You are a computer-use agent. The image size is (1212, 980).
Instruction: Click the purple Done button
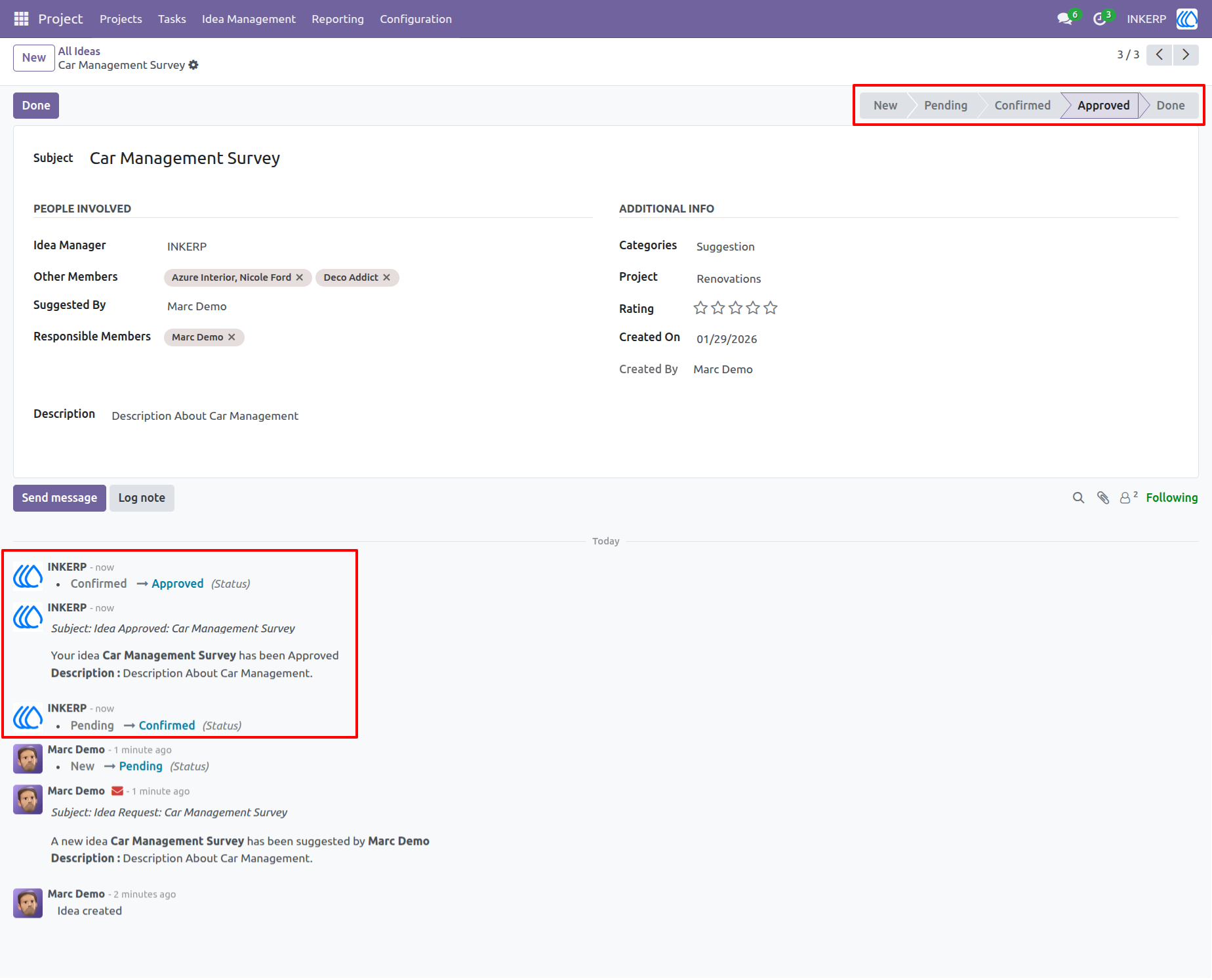pos(36,106)
